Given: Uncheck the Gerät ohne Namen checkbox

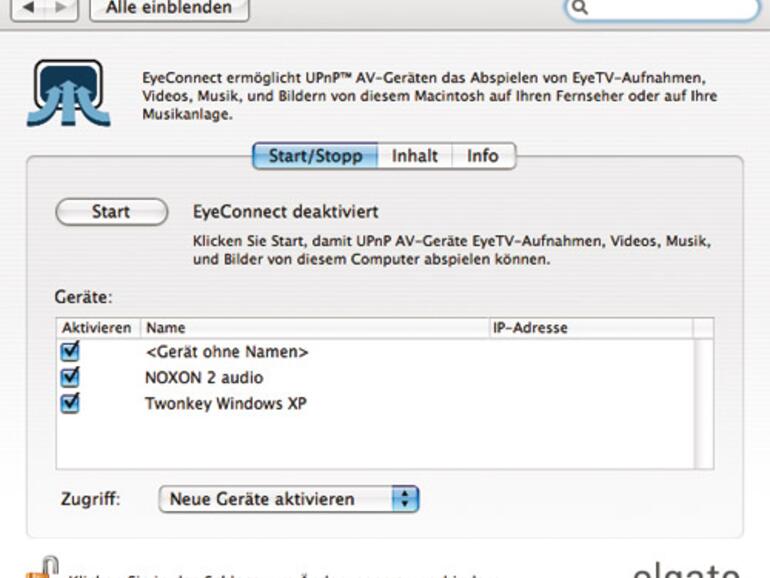Looking at the screenshot, I should 70,352.
